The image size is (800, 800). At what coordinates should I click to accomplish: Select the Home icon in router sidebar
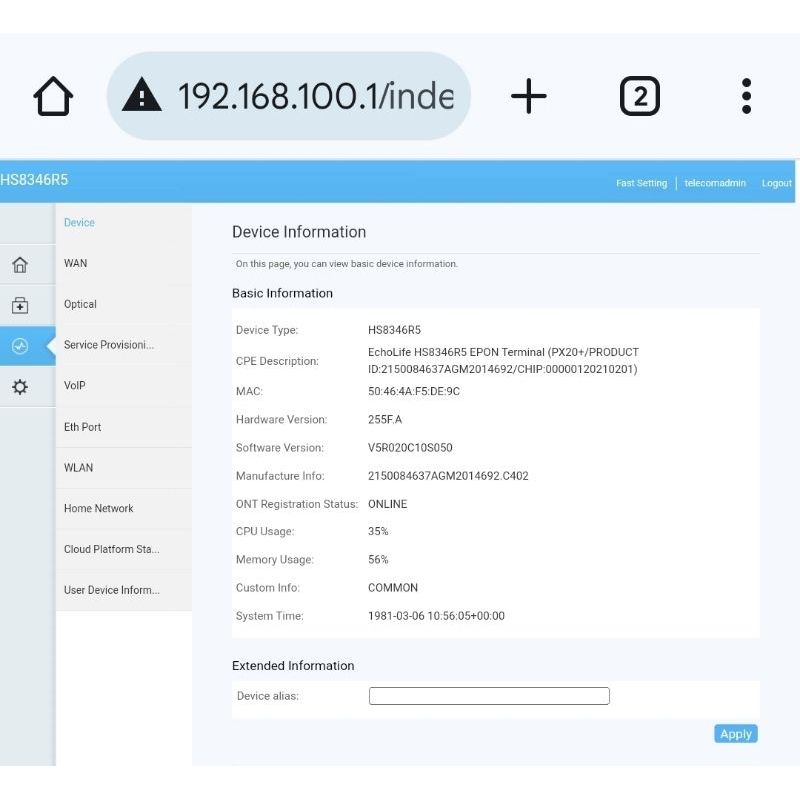(20, 265)
